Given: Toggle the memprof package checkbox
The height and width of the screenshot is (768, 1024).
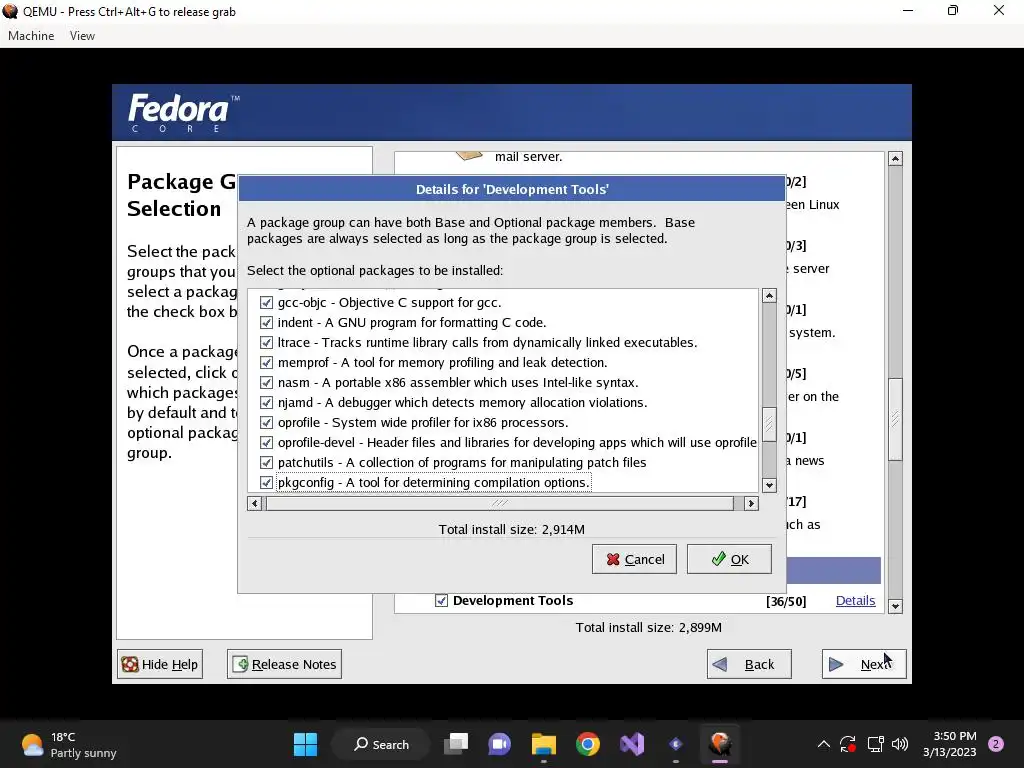Looking at the screenshot, I should pos(266,362).
